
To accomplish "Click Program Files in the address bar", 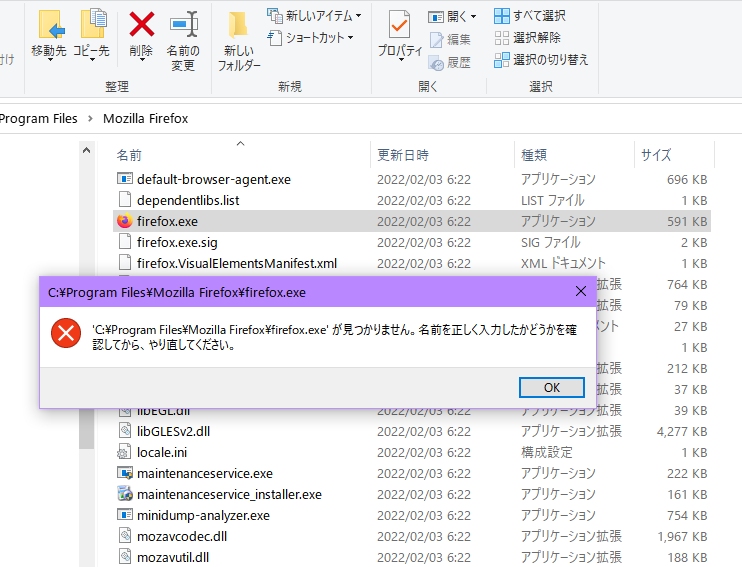I will [x=38, y=118].
